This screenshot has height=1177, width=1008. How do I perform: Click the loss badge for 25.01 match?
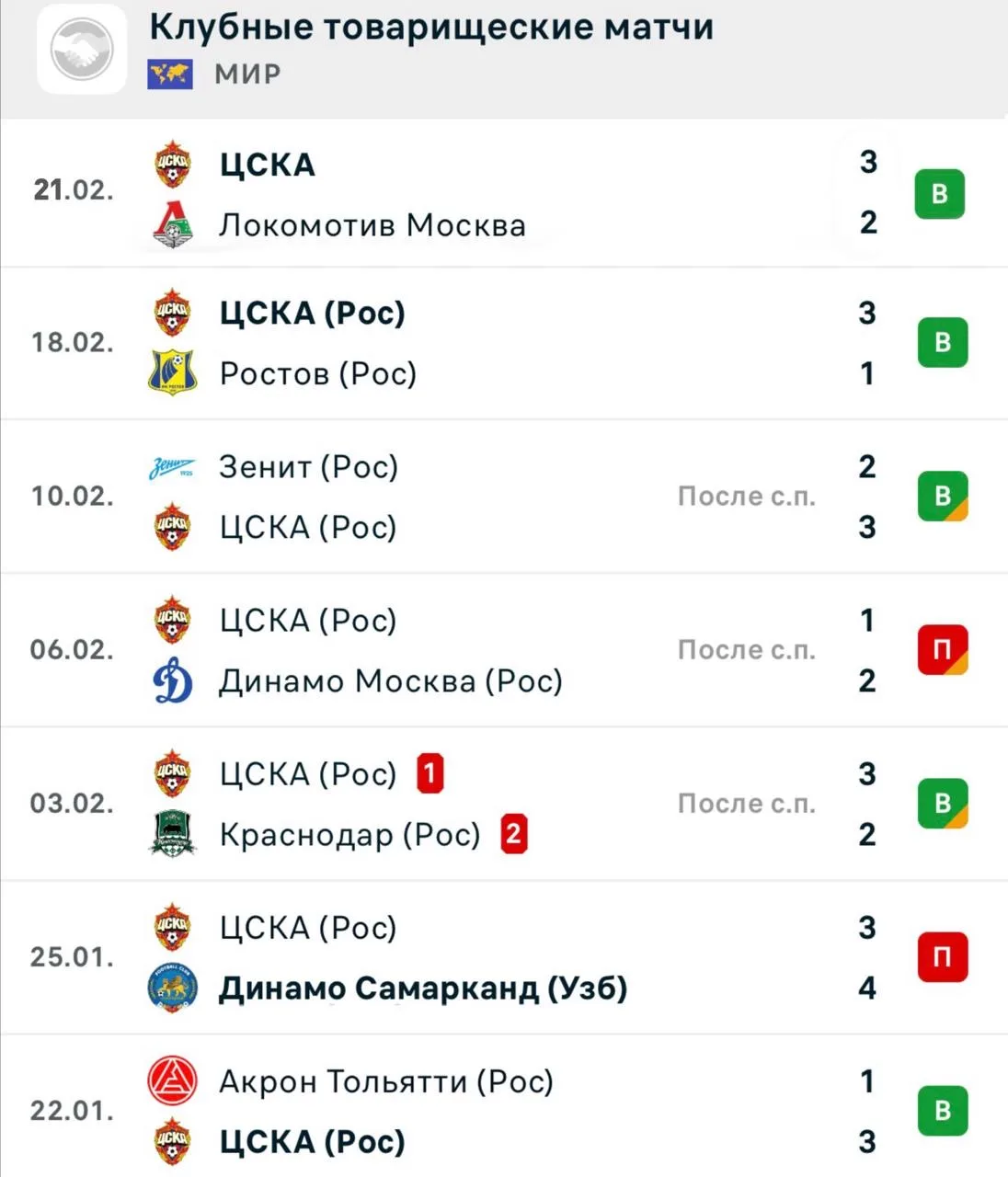click(943, 957)
